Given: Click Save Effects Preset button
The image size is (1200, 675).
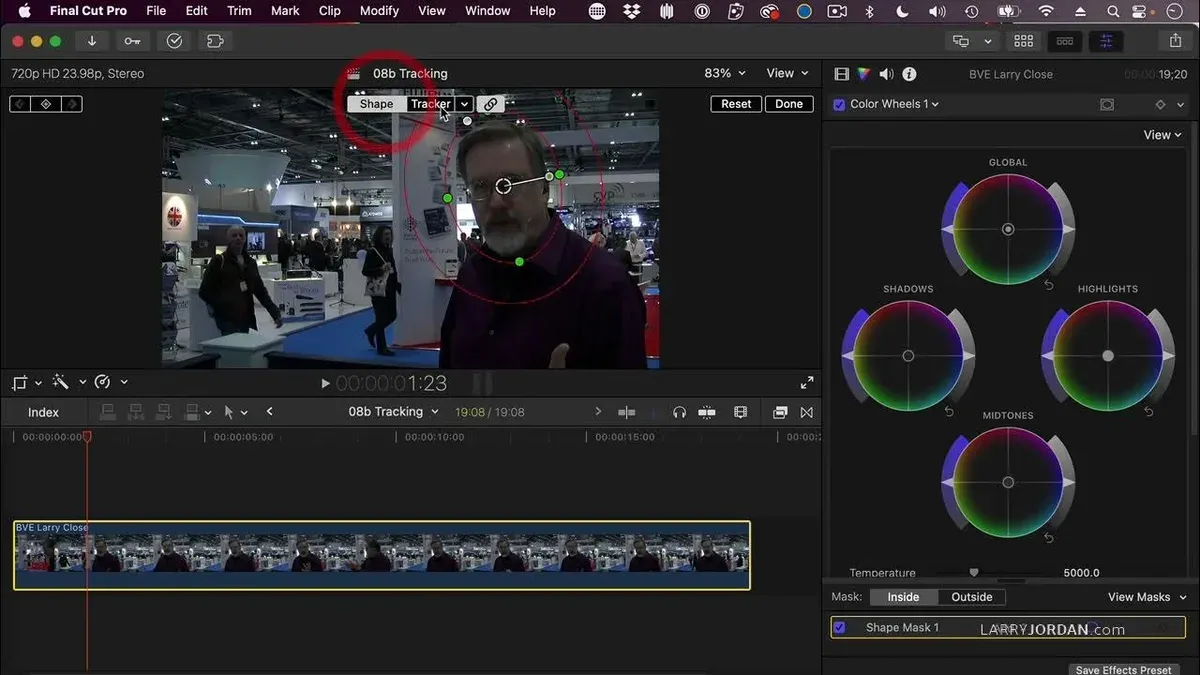Looking at the screenshot, I should [1123, 670].
